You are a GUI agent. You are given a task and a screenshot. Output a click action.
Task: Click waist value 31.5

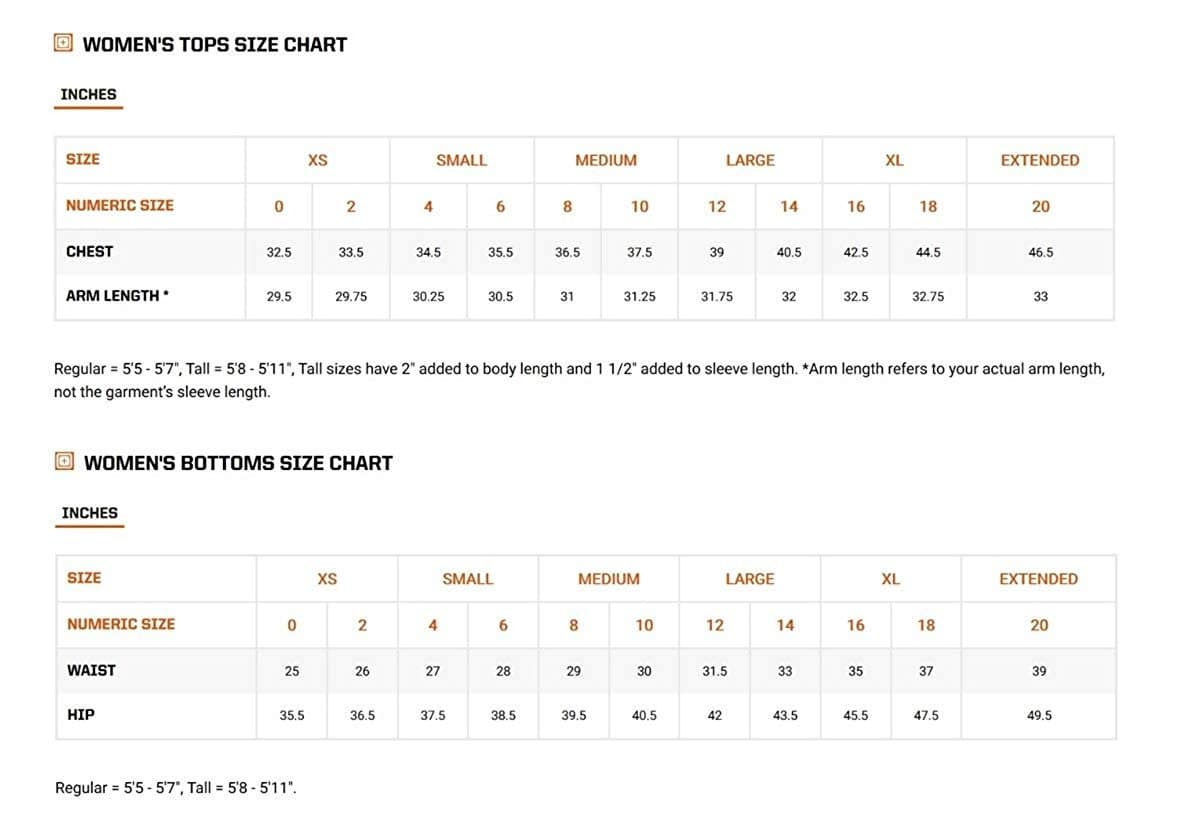click(714, 672)
